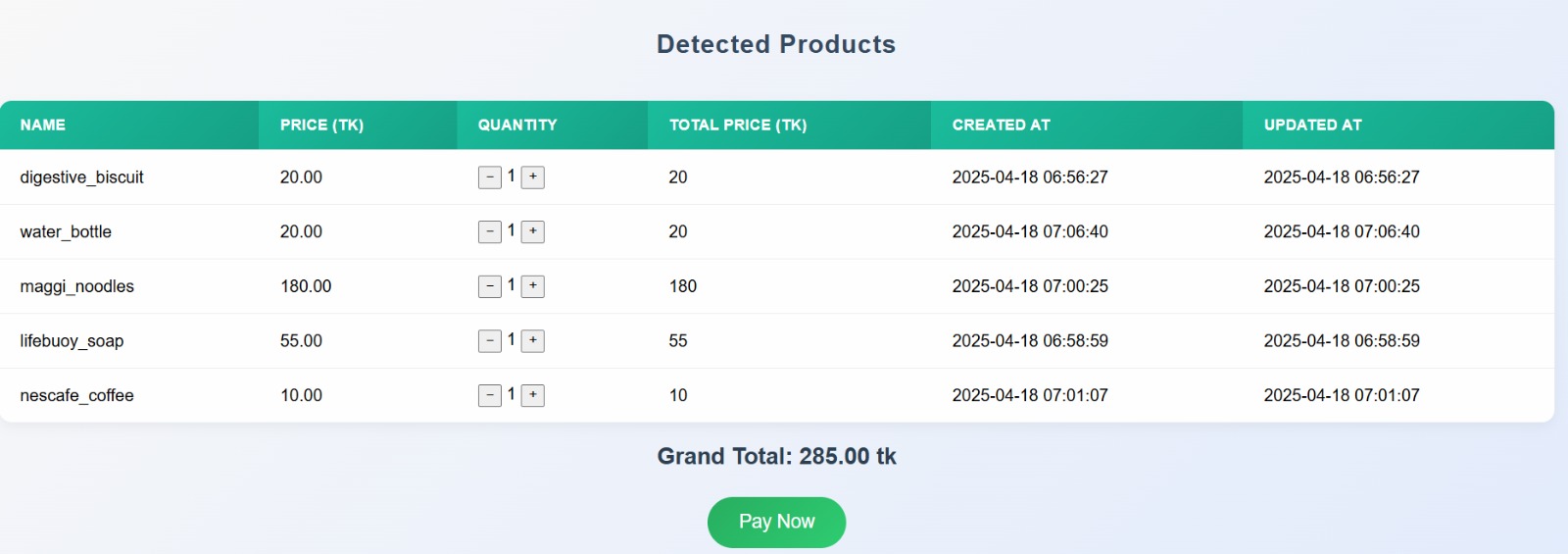Image resolution: width=1568 pixels, height=554 pixels.
Task: Increase maggi_noodles quantity with plus button
Action: (532, 286)
